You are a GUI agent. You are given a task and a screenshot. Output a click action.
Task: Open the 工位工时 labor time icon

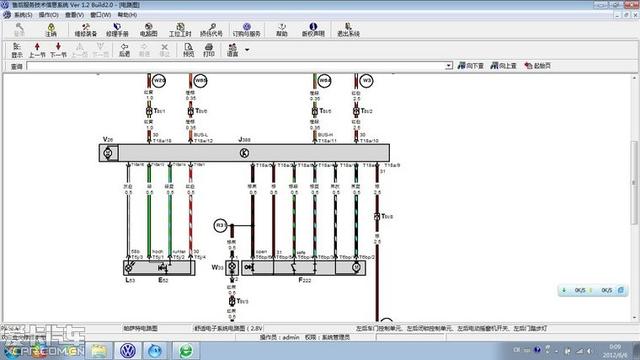tap(180, 30)
